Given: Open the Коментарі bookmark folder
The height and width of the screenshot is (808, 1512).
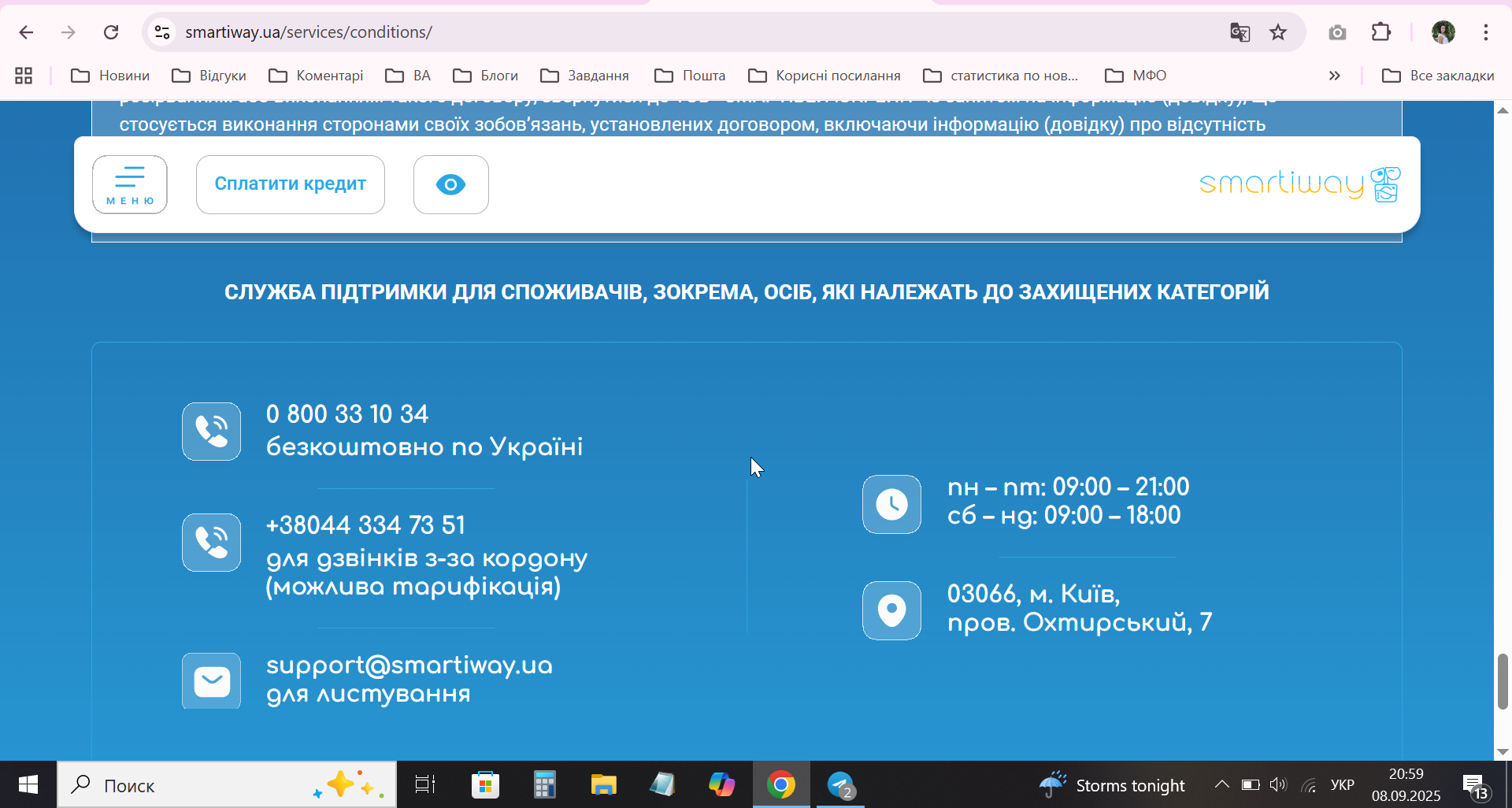Looking at the screenshot, I should (x=316, y=76).
